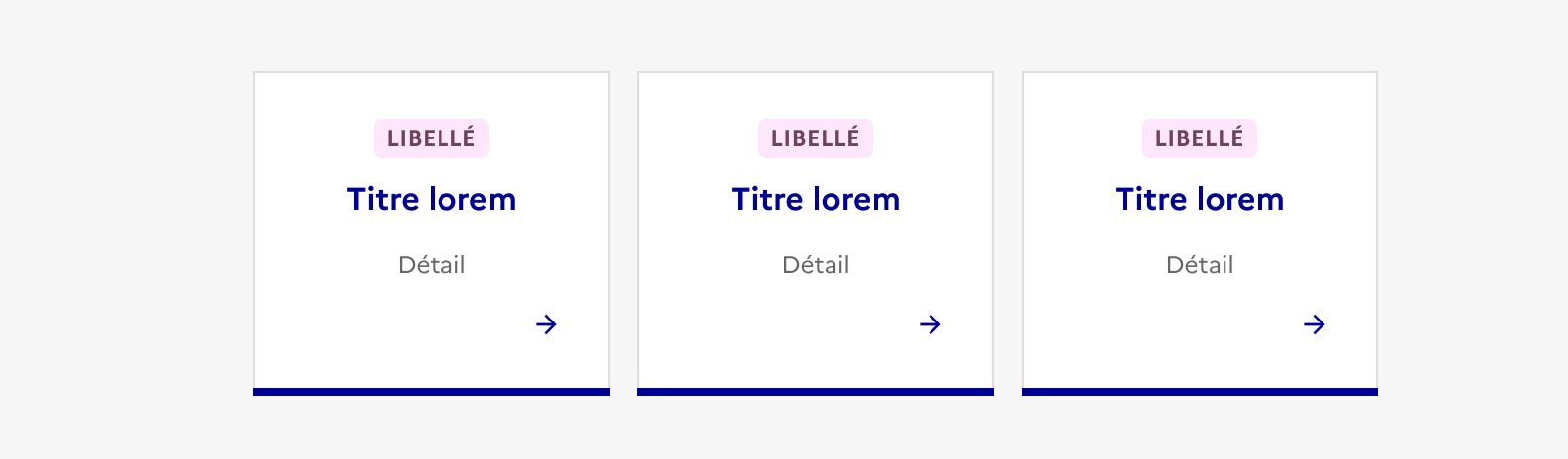This screenshot has height=459, width=1568.
Task: Click the LIBELLÉ badge on the first card
Action: point(432,138)
